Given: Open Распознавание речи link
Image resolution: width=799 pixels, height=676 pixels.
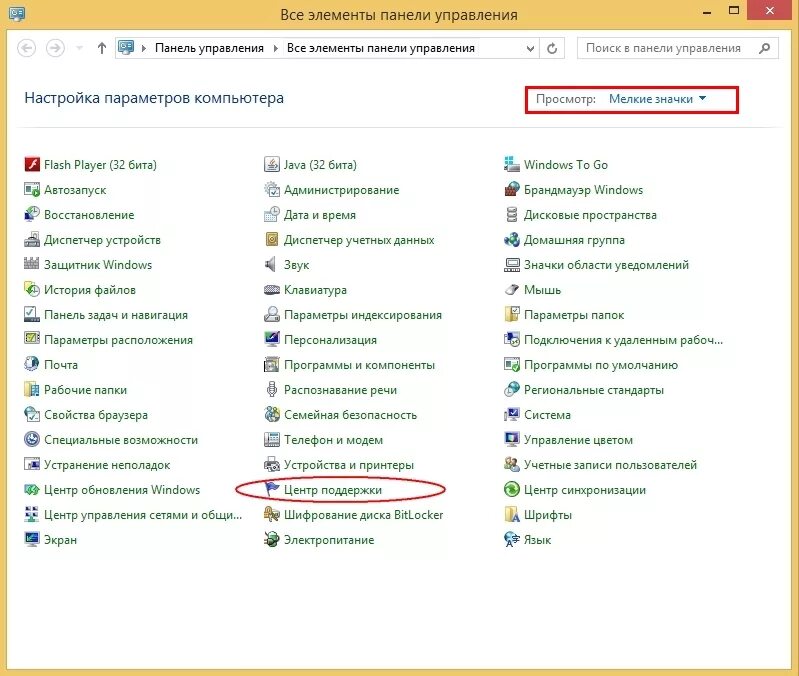Looking at the screenshot, I should 340,390.
